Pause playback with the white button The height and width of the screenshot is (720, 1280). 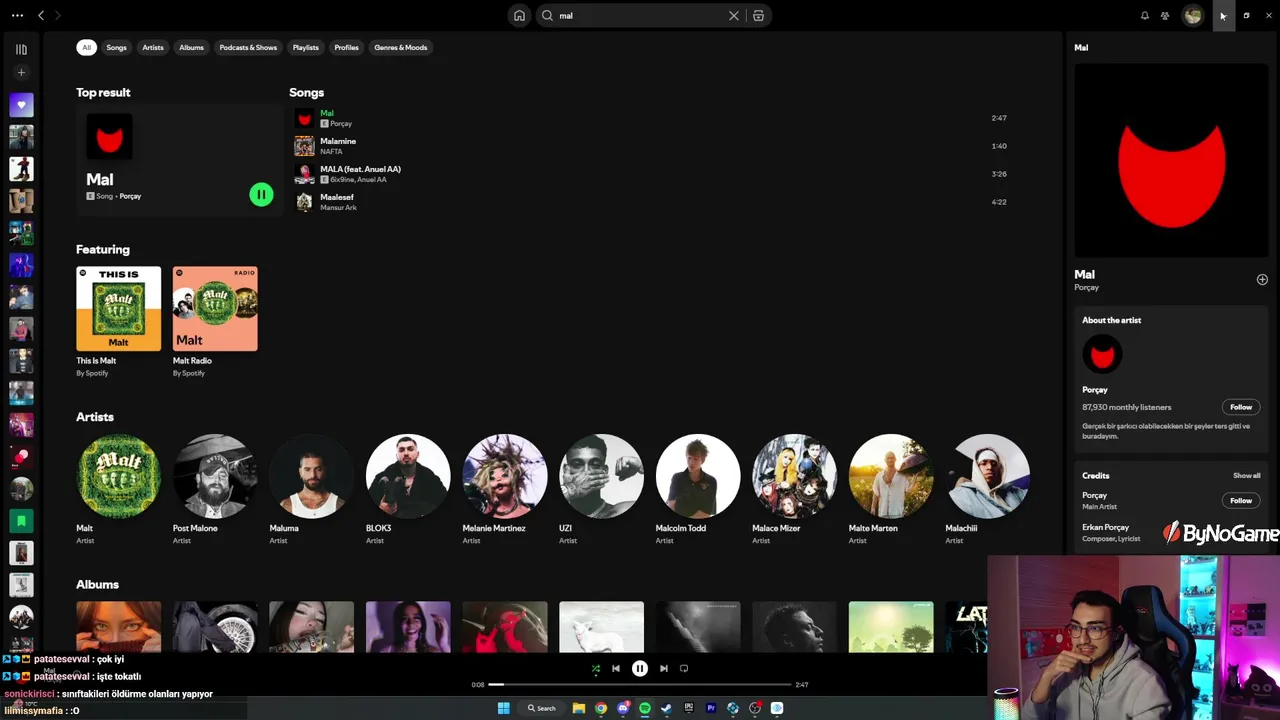click(x=640, y=668)
